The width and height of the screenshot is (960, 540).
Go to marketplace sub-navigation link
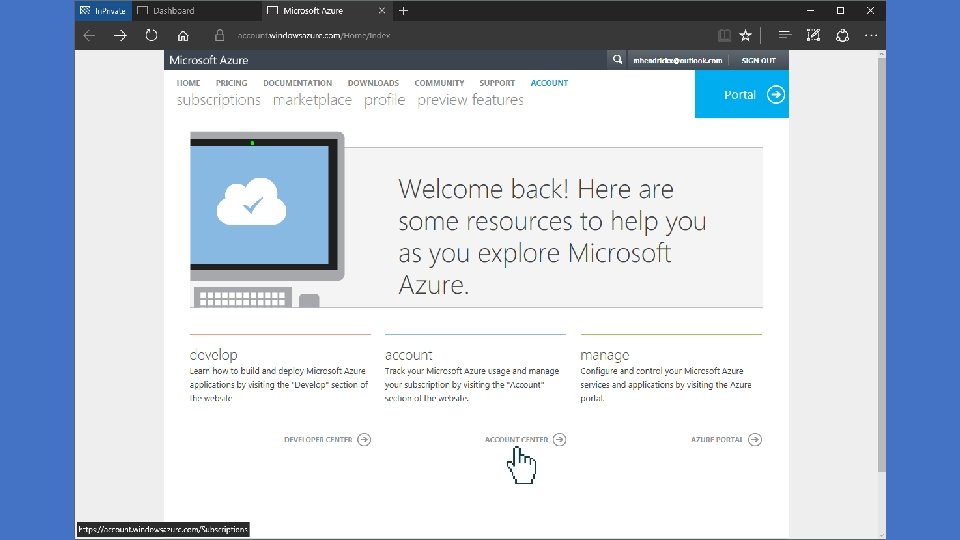click(x=312, y=100)
